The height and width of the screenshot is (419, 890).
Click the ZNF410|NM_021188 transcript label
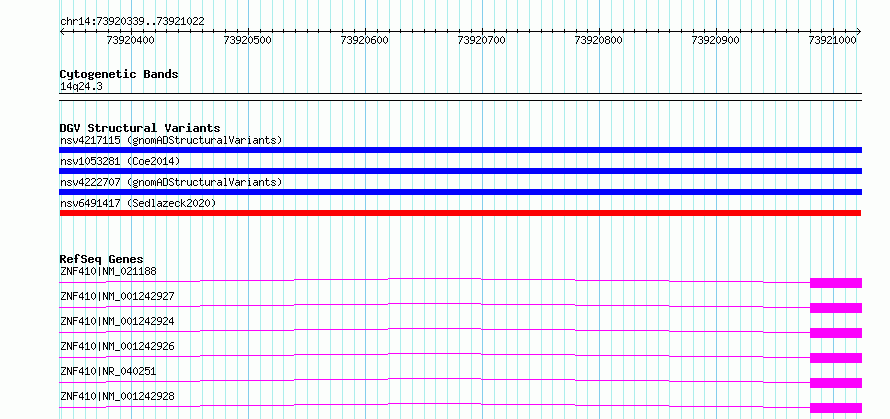coord(108,271)
